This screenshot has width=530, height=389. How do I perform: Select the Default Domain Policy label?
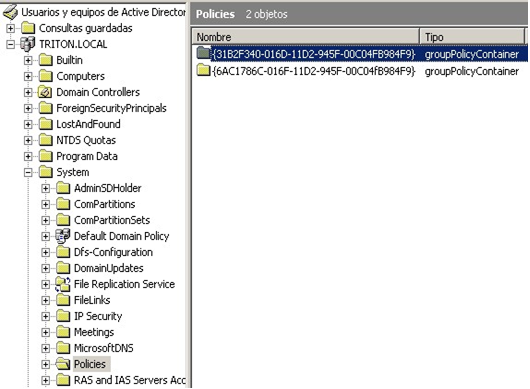click(121, 236)
